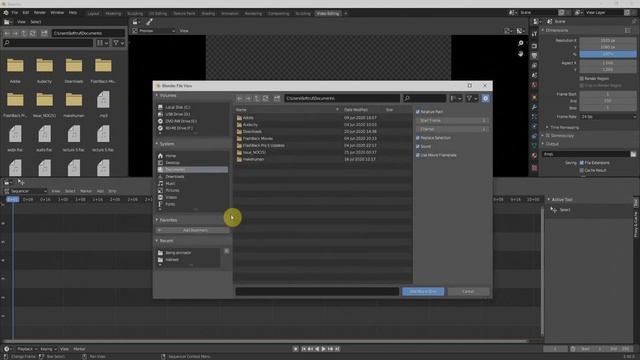Open the File menu

point(15,13)
